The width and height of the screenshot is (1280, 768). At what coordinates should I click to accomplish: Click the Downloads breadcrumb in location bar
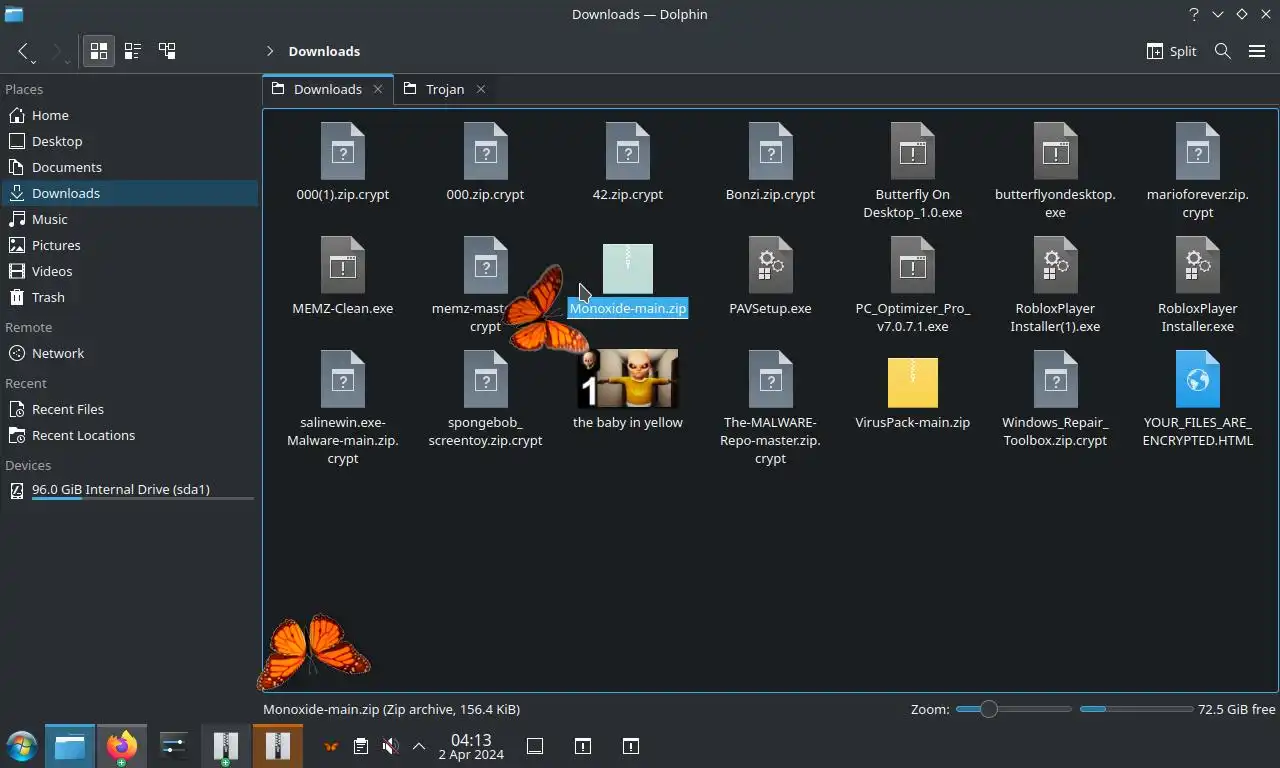[324, 51]
